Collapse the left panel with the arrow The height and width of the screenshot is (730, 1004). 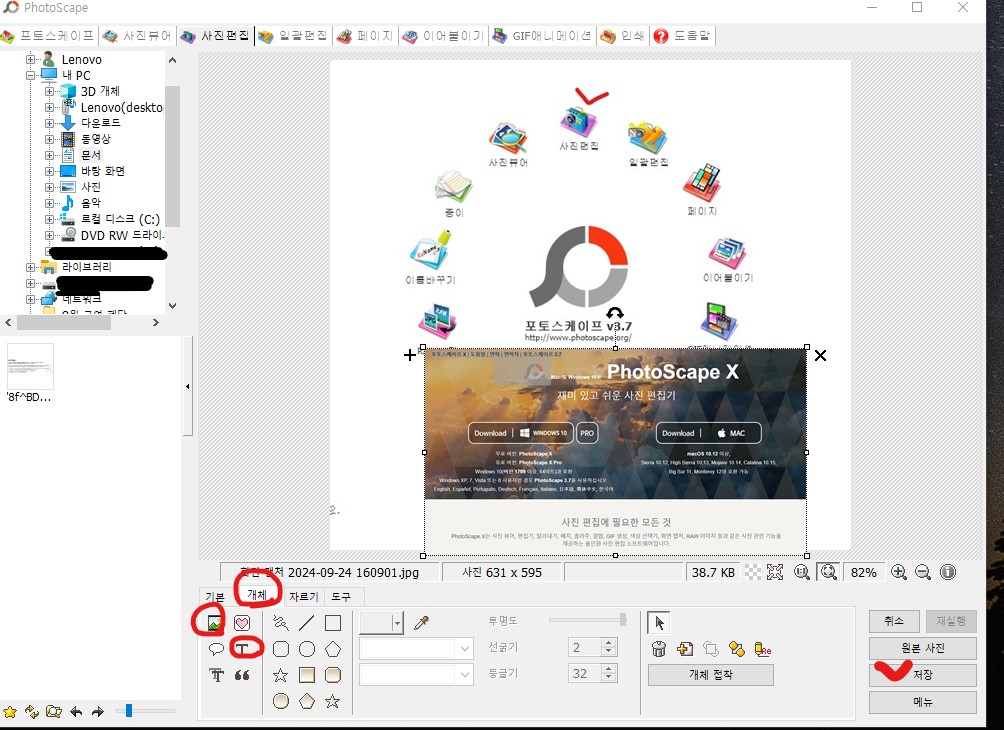[188, 386]
